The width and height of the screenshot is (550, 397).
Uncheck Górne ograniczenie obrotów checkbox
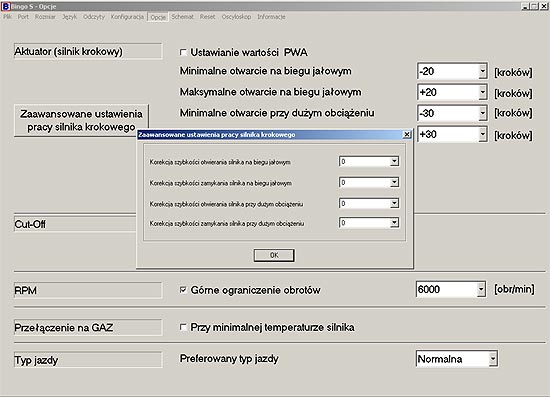point(183,290)
